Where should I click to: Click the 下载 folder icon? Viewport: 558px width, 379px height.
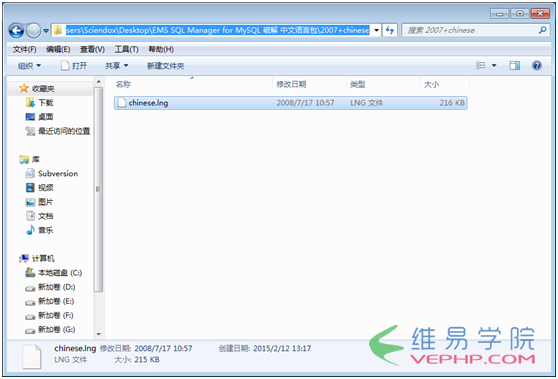[30, 102]
